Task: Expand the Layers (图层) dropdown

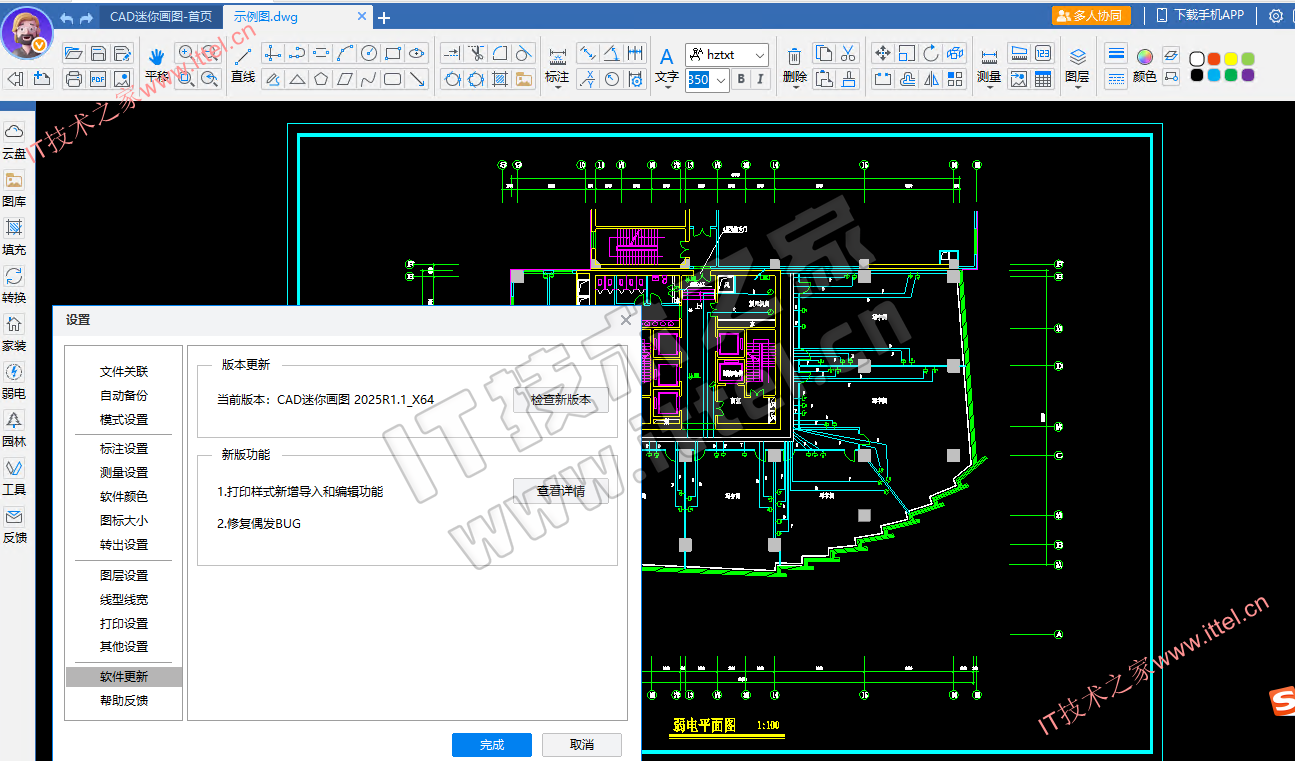Action: pyautogui.click(x=1077, y=88)
